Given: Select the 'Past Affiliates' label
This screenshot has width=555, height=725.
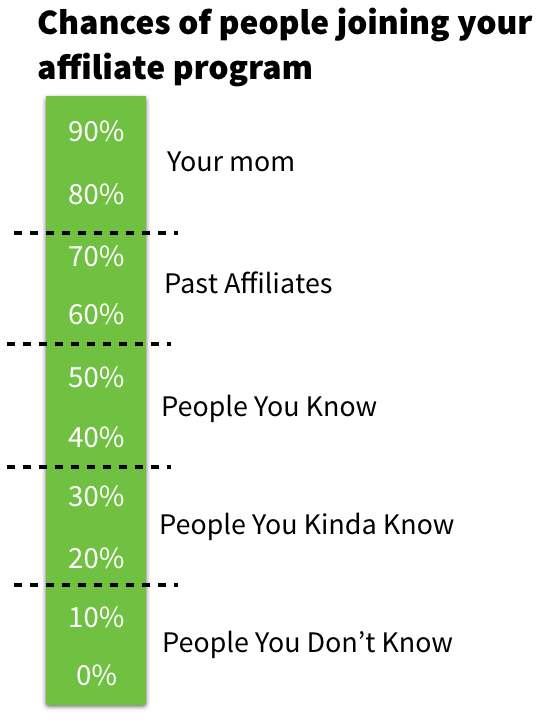Looking at the screenshot, I should (x=248, y=283).
